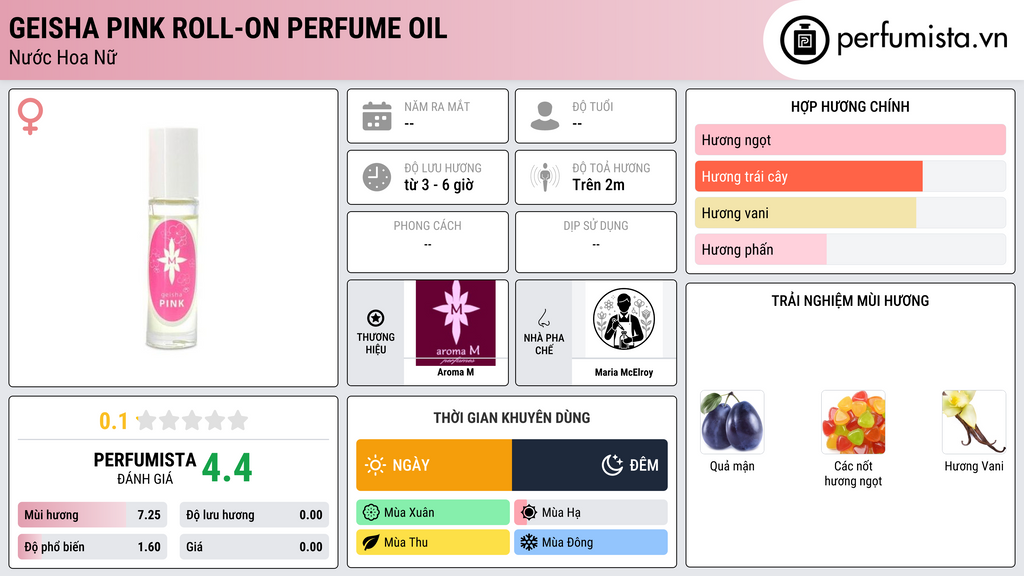Image resolution: width=1024 pixels, height=576 pixels.
Task: Click the Quả mận caption
Action: 732,466
